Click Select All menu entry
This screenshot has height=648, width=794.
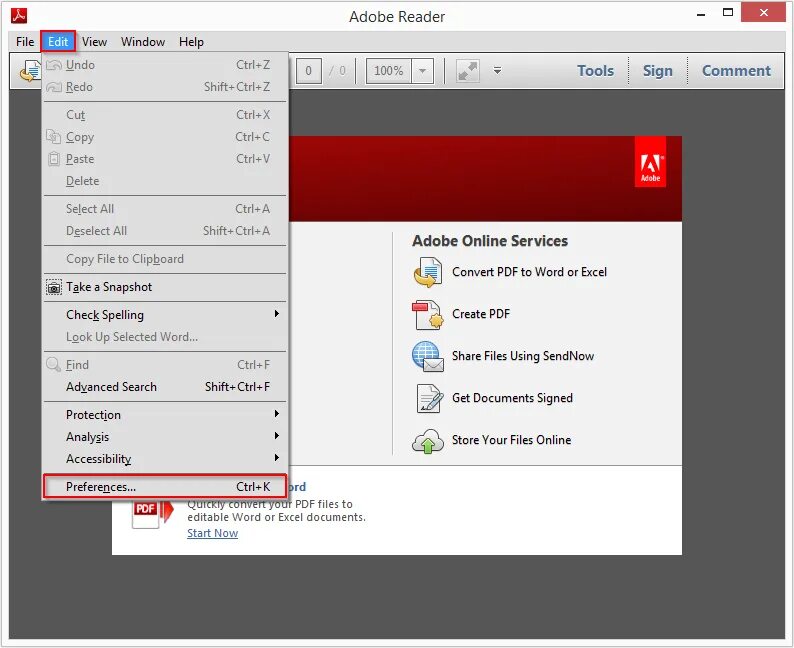tap(165, 209)
